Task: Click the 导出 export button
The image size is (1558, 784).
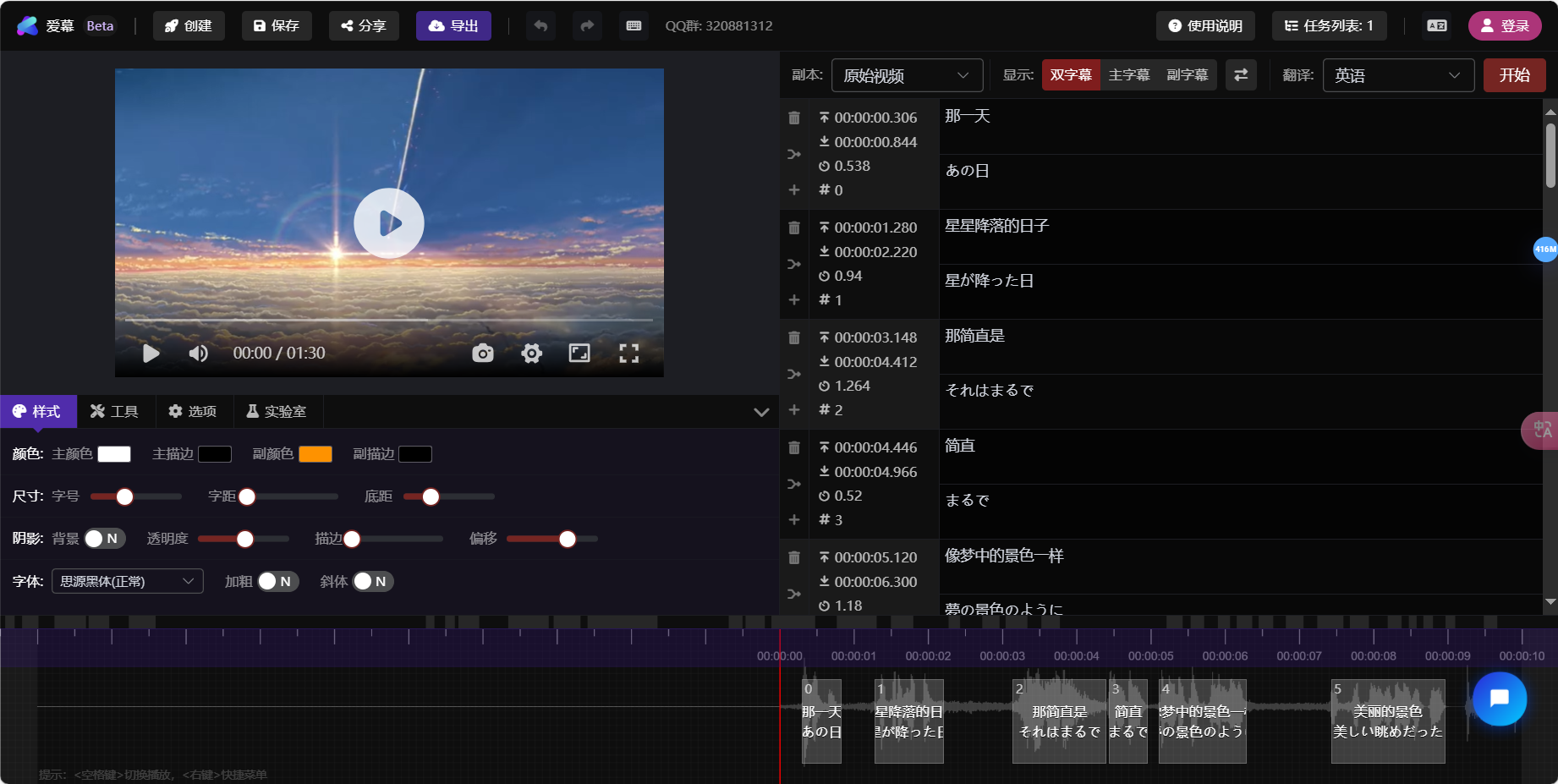Action: pyautogui.click(x=453, y=26)
